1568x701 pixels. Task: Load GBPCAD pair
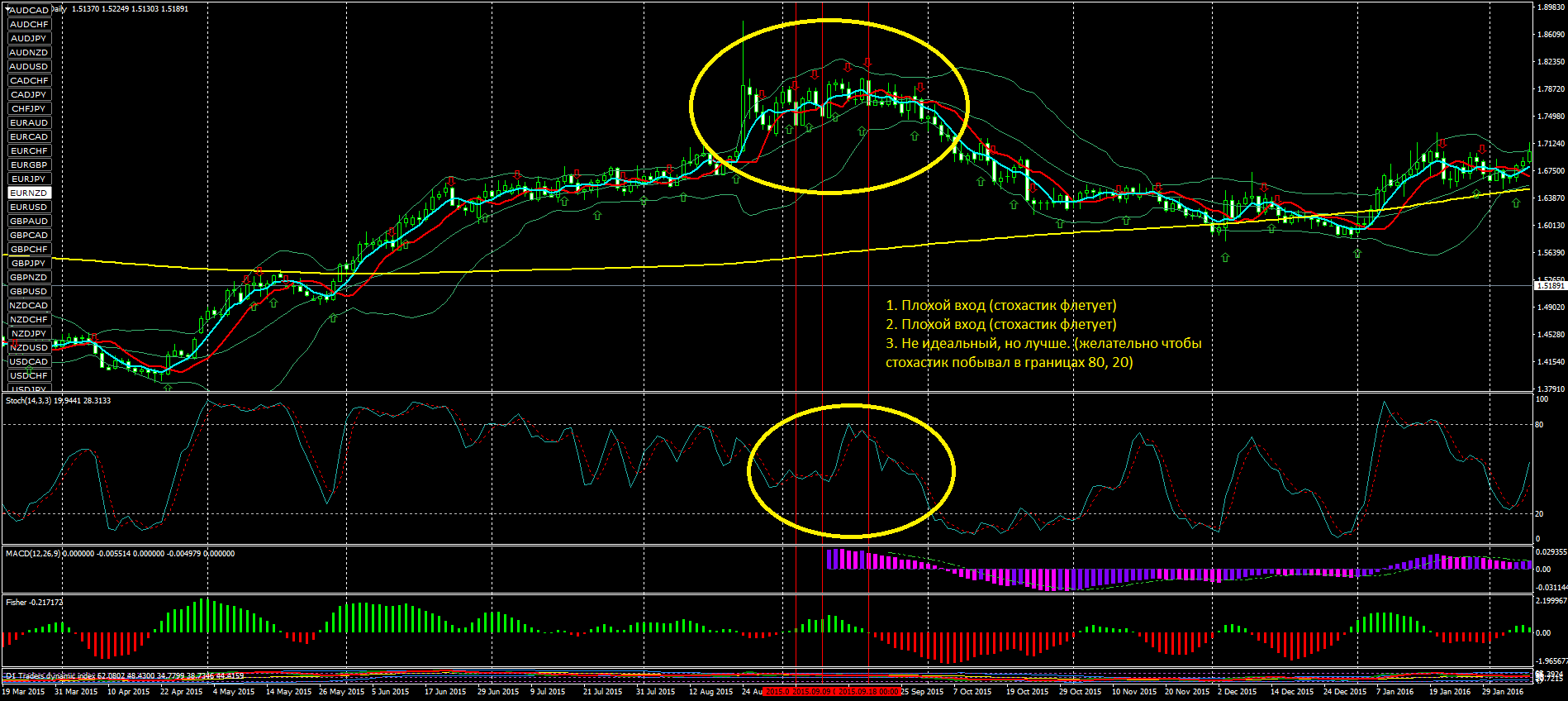(x=29, y=235)
